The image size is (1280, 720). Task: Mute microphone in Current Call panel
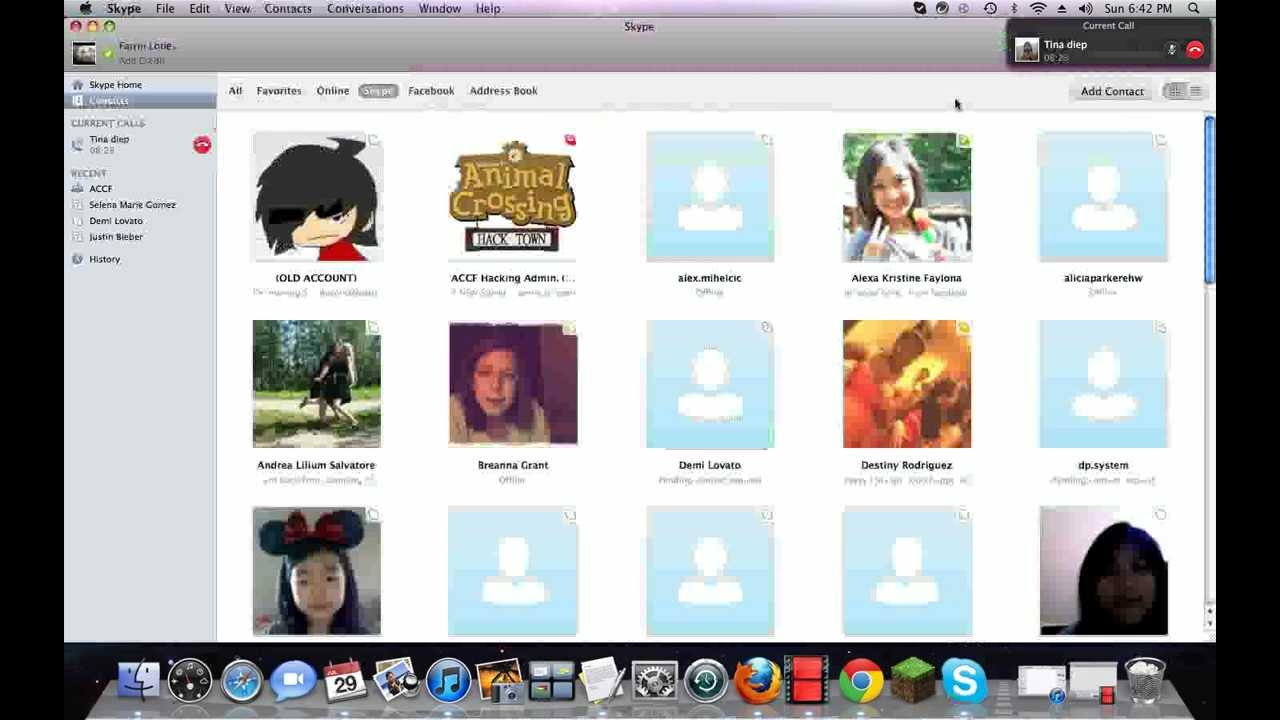pyautogui.click(x=1172, y=49)
